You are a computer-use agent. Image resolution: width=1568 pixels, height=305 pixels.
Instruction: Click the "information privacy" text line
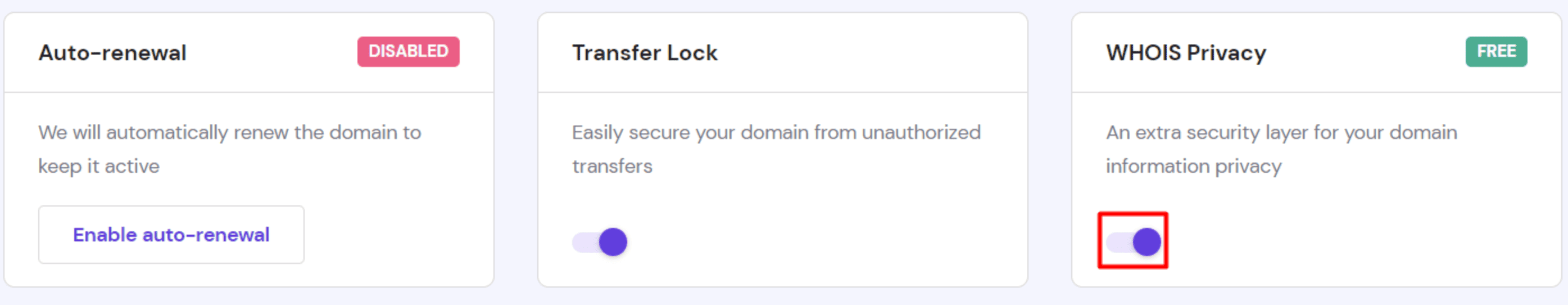pyautogui.click(x=1193, y=166)
